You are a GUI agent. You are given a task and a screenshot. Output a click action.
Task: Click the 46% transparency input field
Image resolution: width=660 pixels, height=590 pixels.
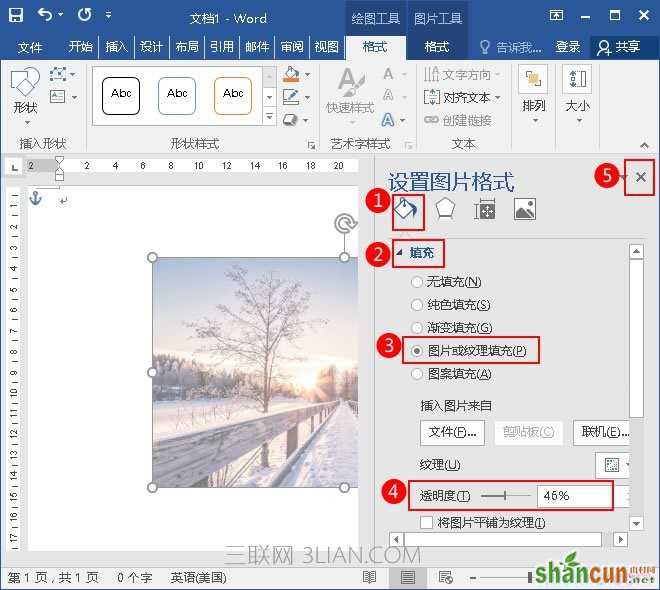point(574,496)
